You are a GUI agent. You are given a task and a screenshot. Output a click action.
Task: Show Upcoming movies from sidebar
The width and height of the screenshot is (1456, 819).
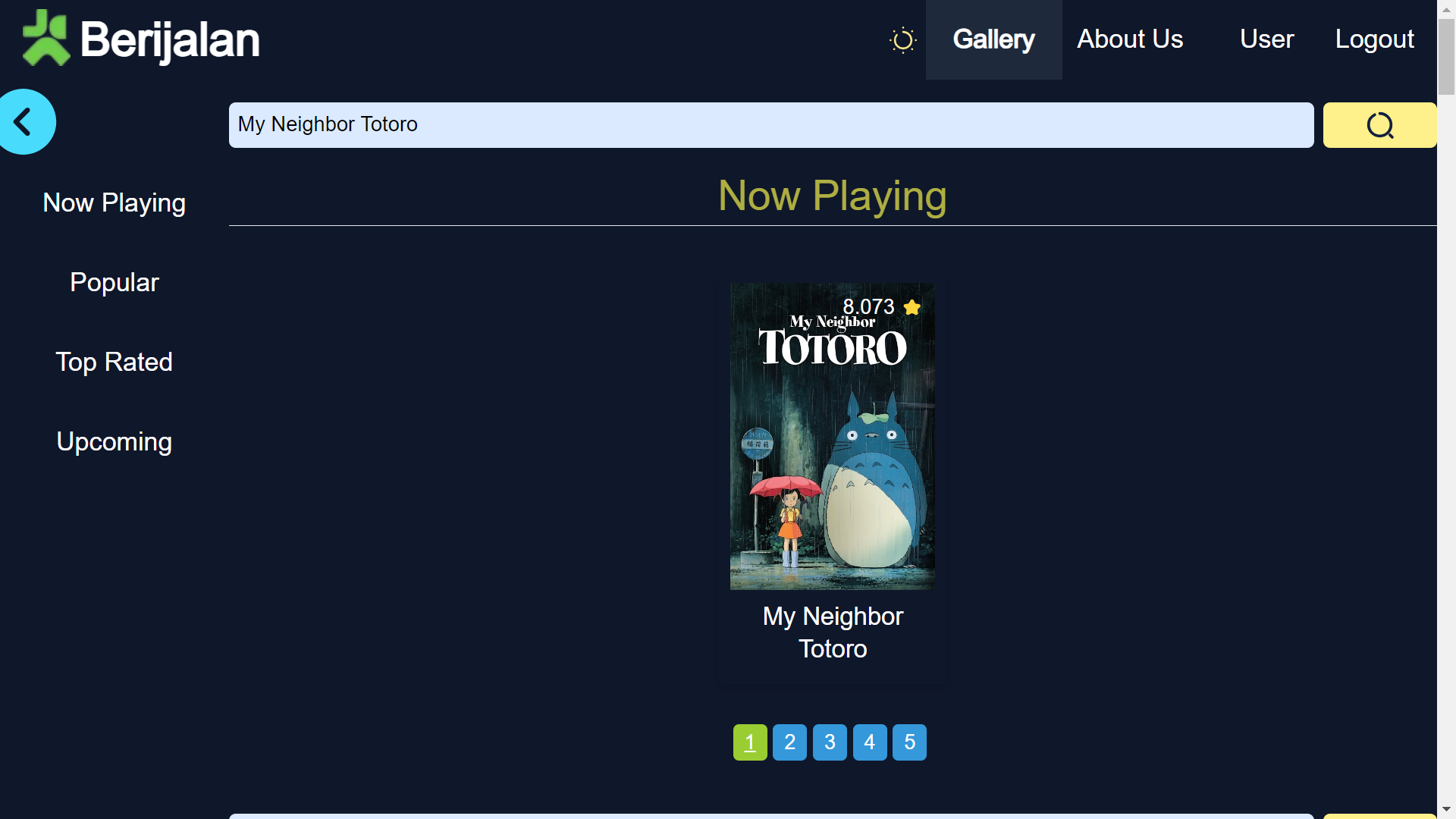point(114,442)
